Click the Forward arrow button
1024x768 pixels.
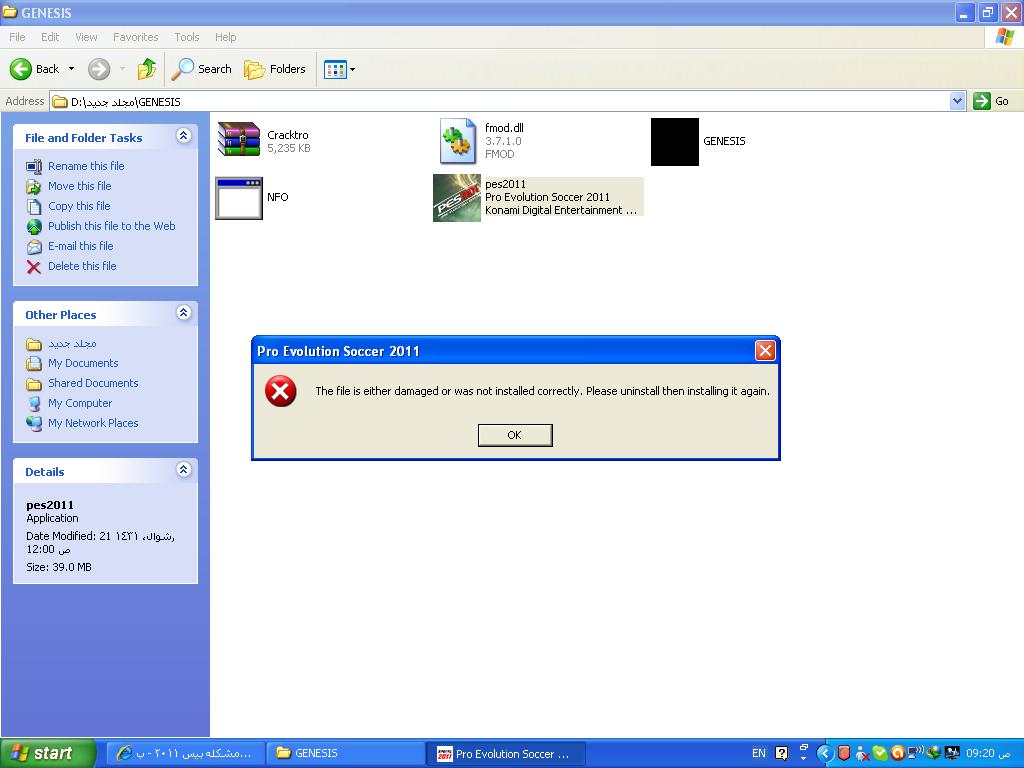pyautogui.click(x=99, y=69)
